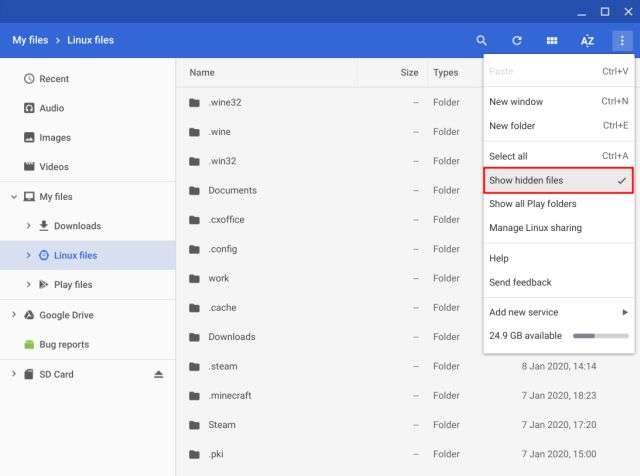Image resolution: width=640 pixels, height=476 pixels.
Task: Click the Downloads arrow icon in sidebar
Action: (44, 225)
